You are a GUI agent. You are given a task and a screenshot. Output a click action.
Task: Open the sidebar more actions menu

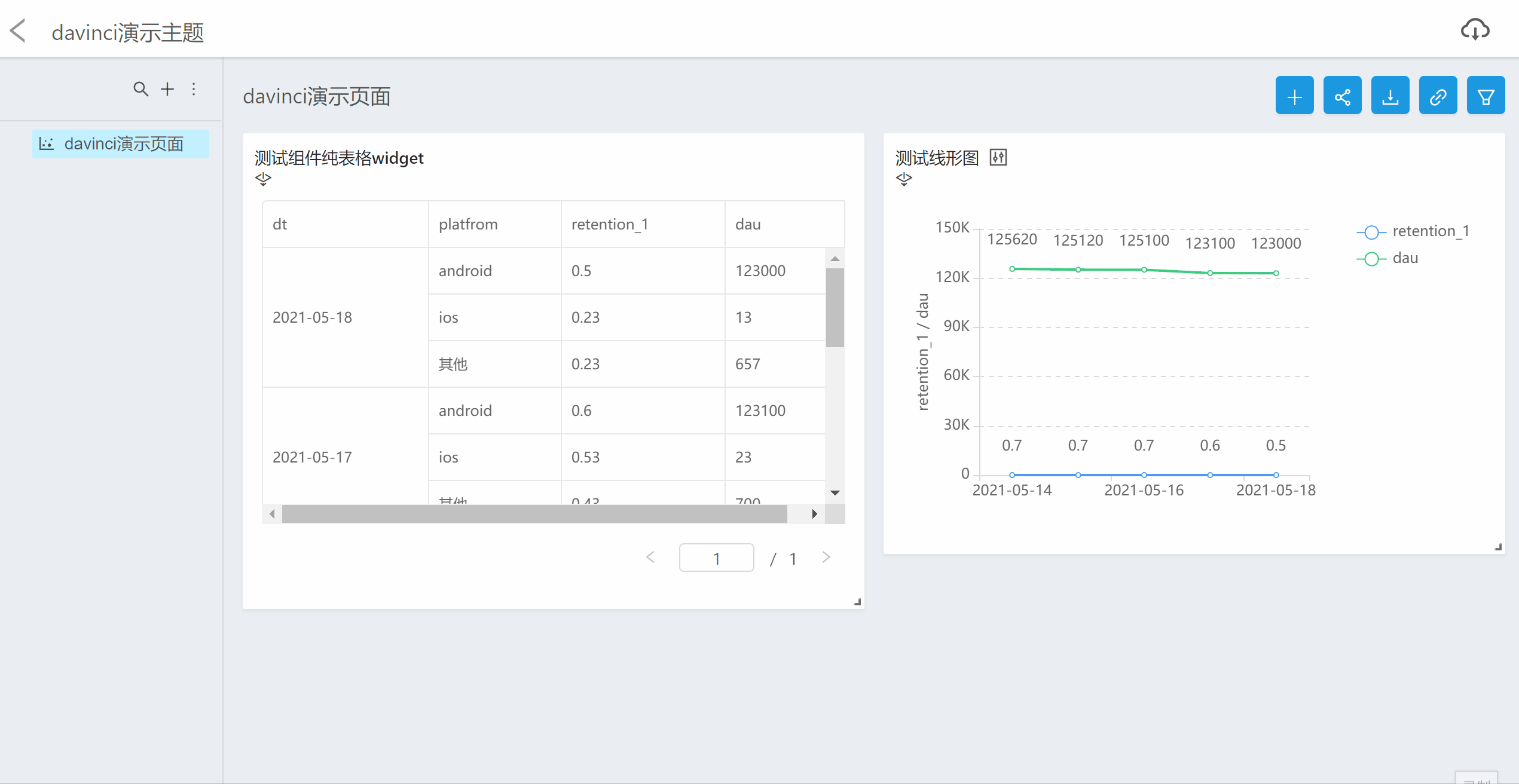point(193,88)
